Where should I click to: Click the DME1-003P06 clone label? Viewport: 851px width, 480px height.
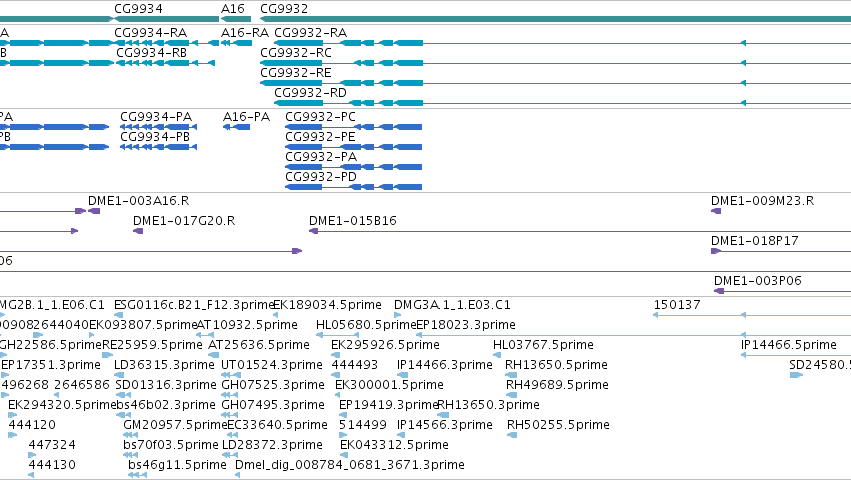point(758,281)
